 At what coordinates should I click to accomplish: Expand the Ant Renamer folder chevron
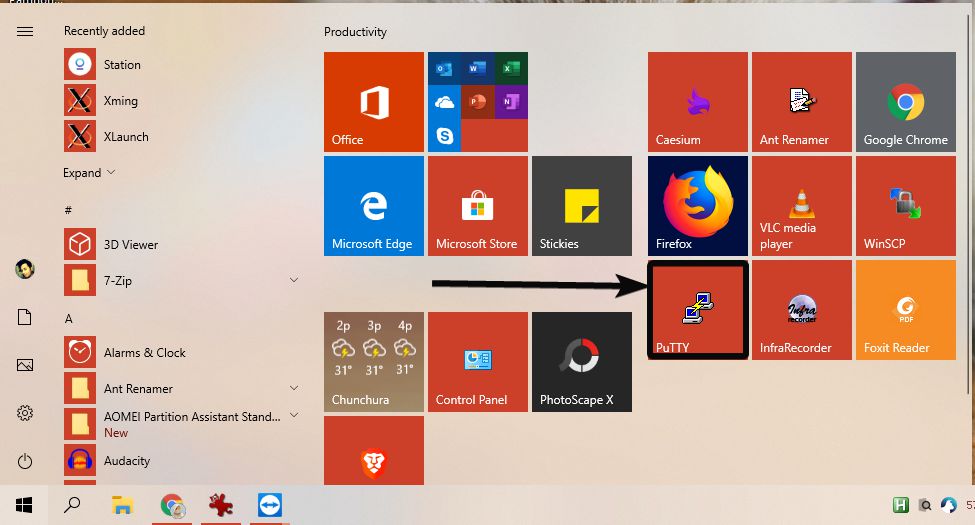(x=294, y=388)
